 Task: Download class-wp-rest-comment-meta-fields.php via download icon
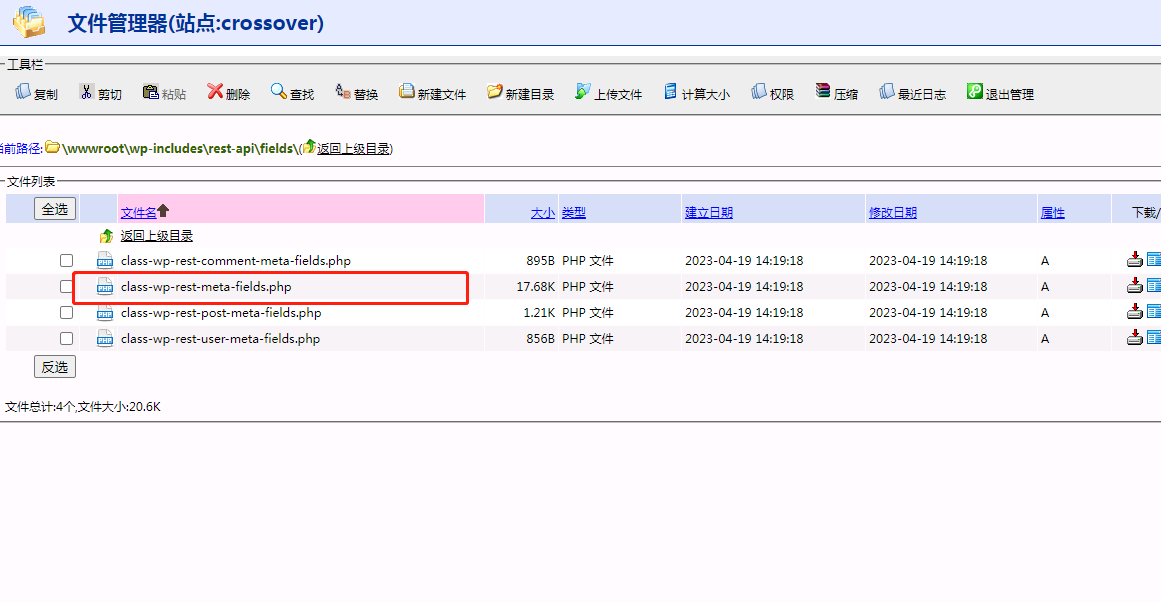point(1135,260)
